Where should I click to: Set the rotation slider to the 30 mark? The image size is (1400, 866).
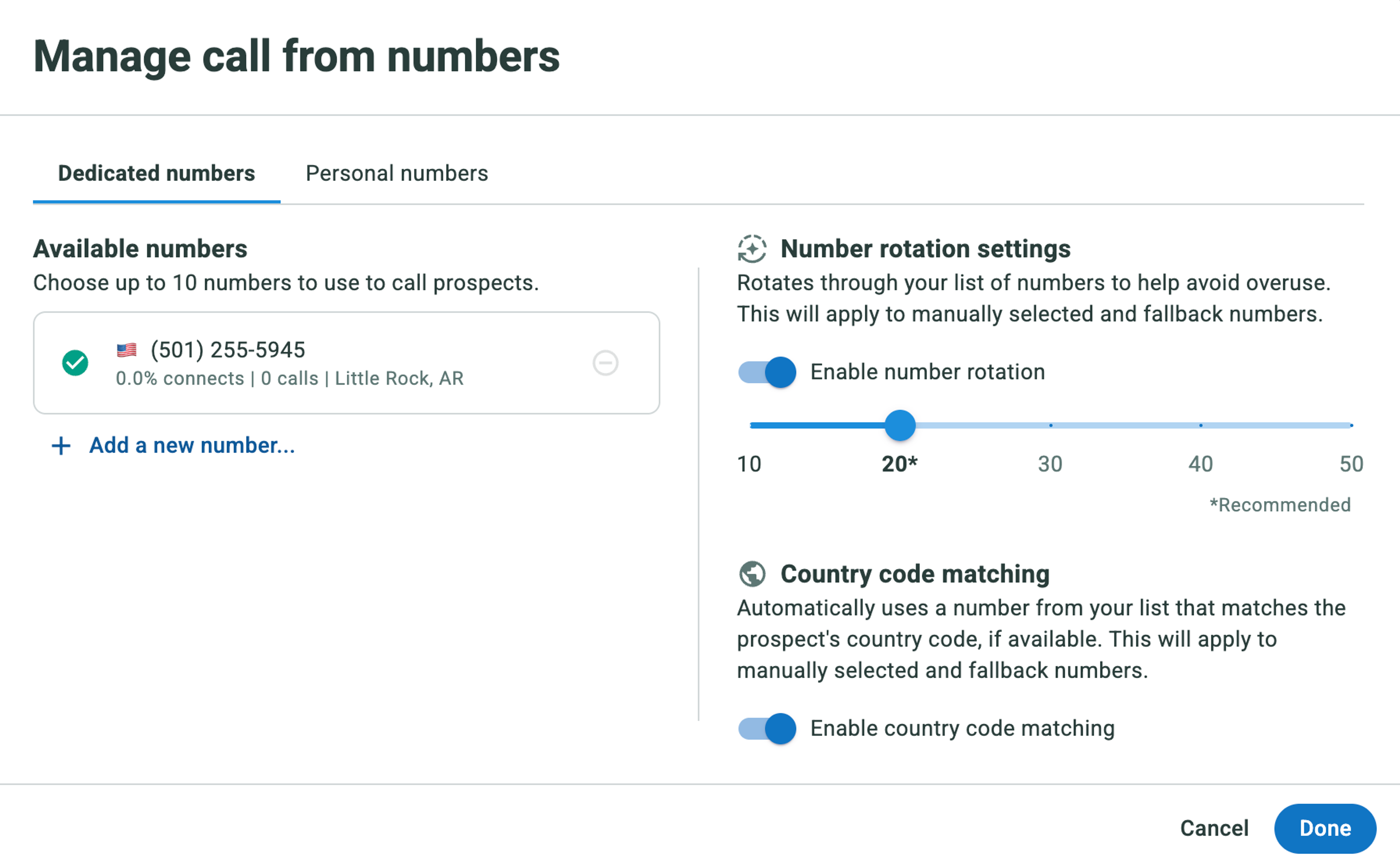[x=1050, y=425]
